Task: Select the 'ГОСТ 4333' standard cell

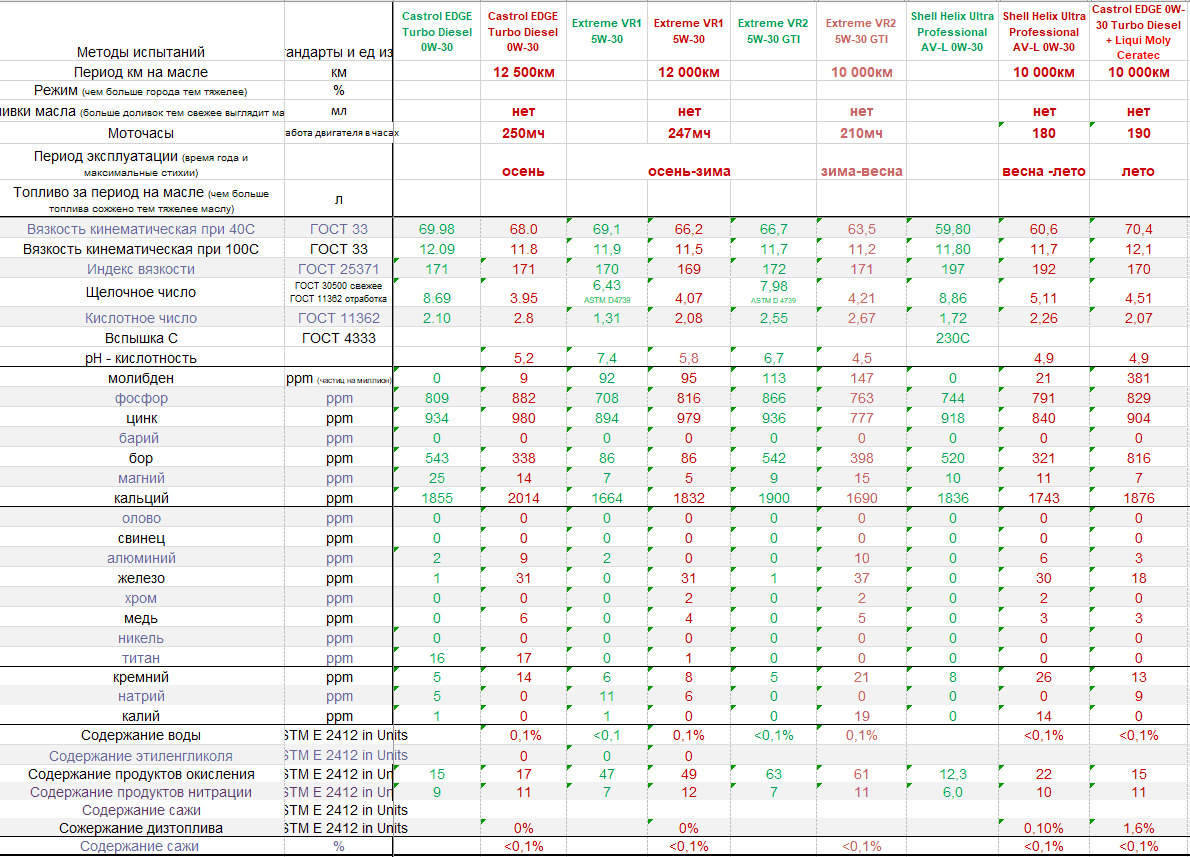Action: point(338,338)
